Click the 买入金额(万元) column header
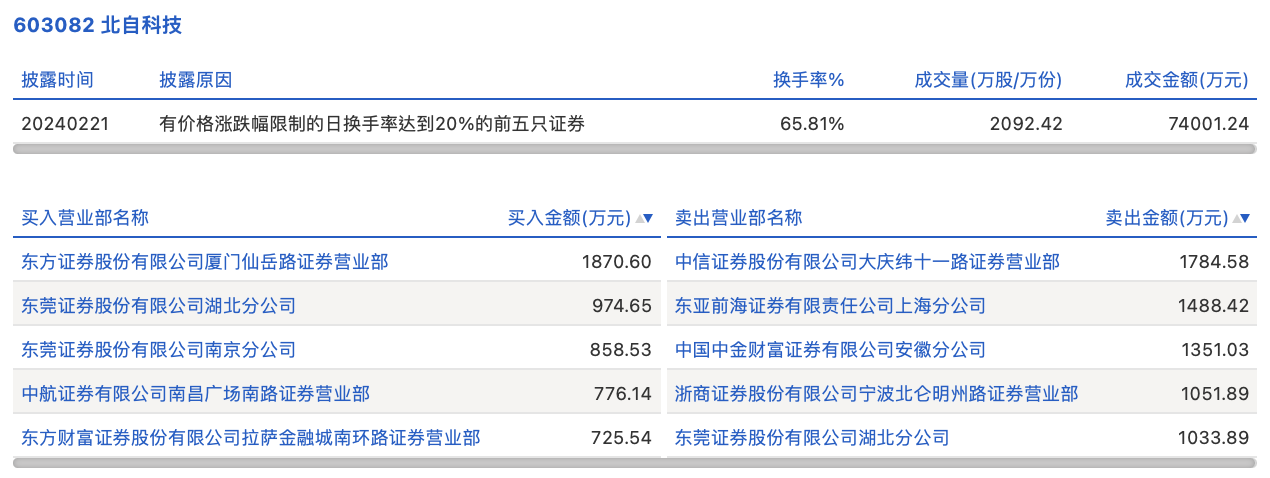Screen dimensions: 1270x478 coord(569,218)
